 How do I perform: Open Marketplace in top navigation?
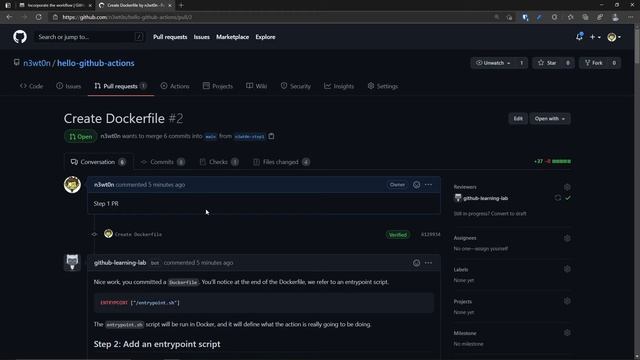click(x=232, y=37)
